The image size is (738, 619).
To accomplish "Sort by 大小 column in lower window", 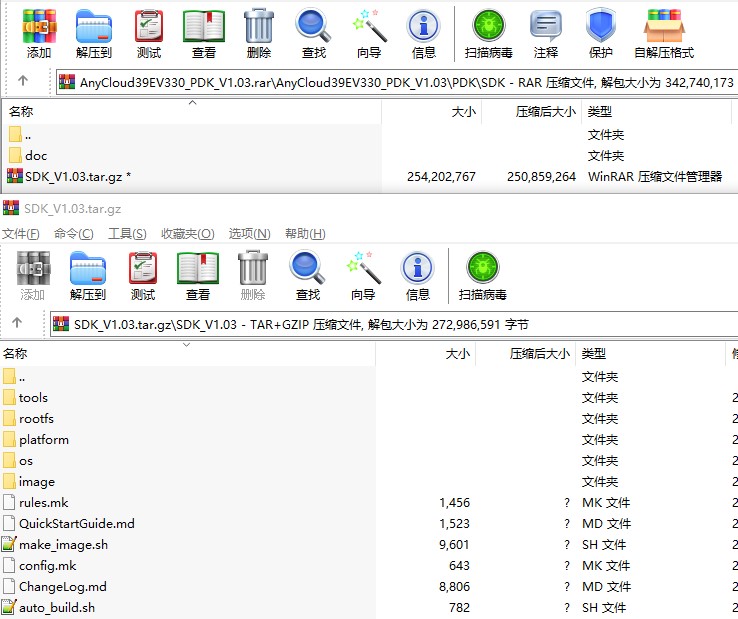I will pos(425,354).
